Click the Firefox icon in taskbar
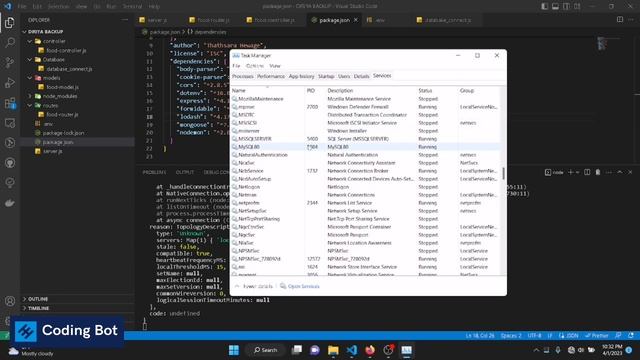Viewport: 640px width, 360px height. [370, 350]
